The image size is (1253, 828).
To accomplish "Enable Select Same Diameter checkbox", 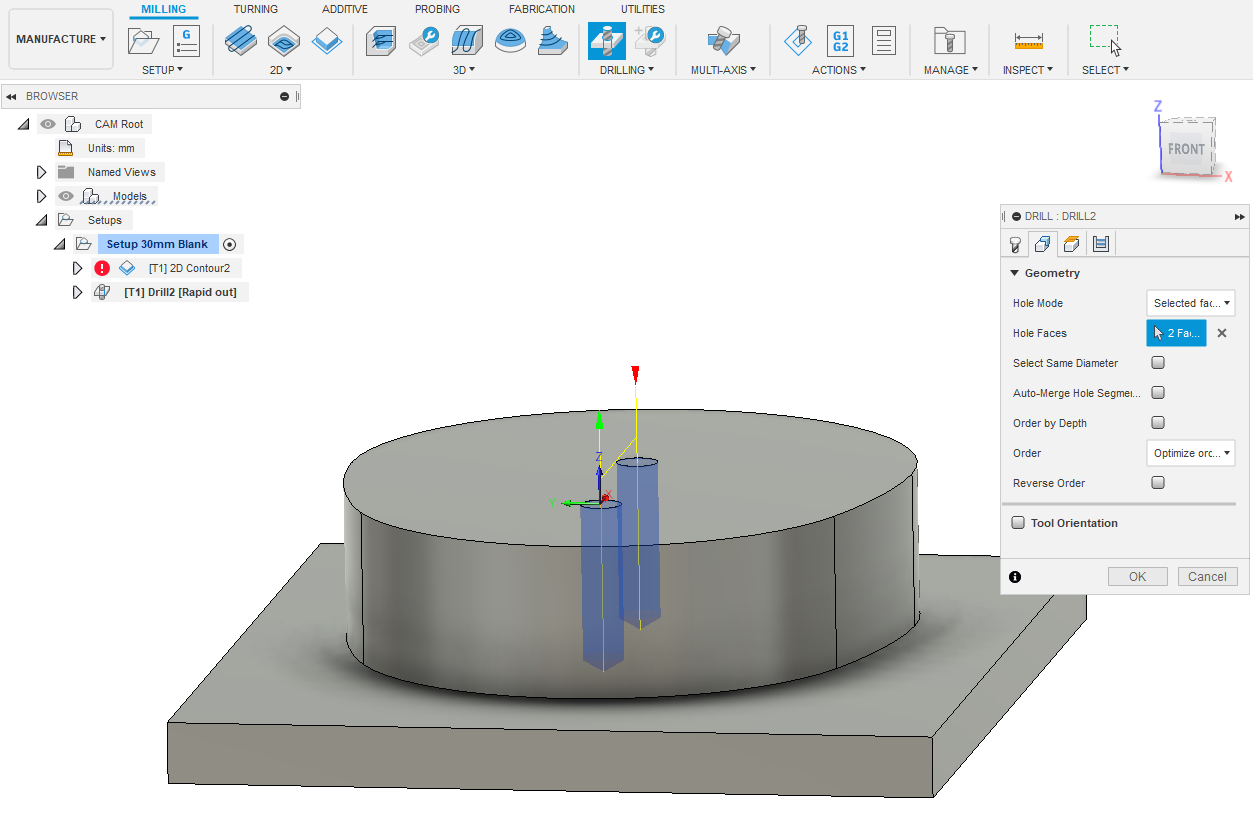I will [1158, 363].
